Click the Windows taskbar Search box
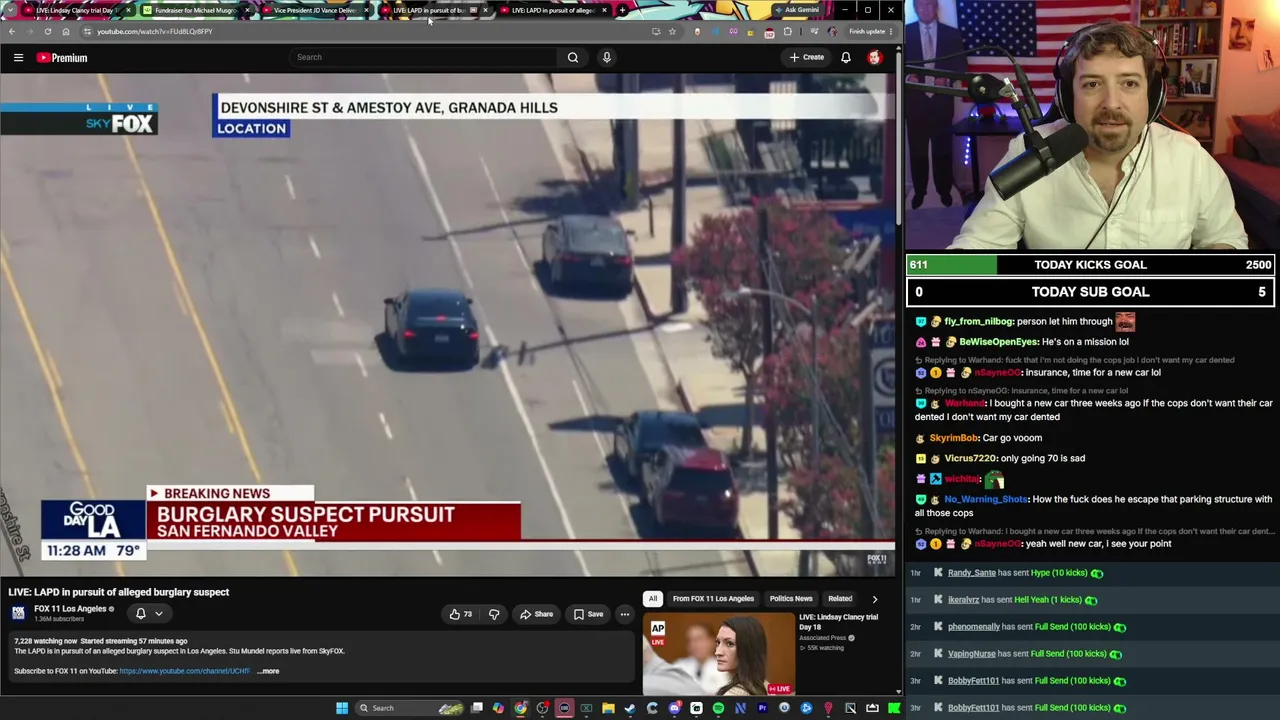1280x720 pixels. 410,708
